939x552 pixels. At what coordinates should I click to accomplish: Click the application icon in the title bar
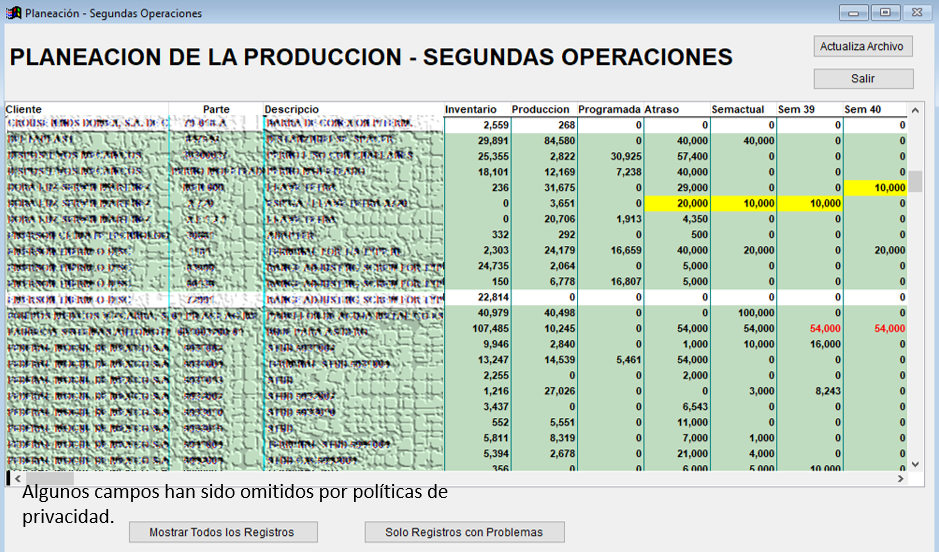tap(13, 13)
